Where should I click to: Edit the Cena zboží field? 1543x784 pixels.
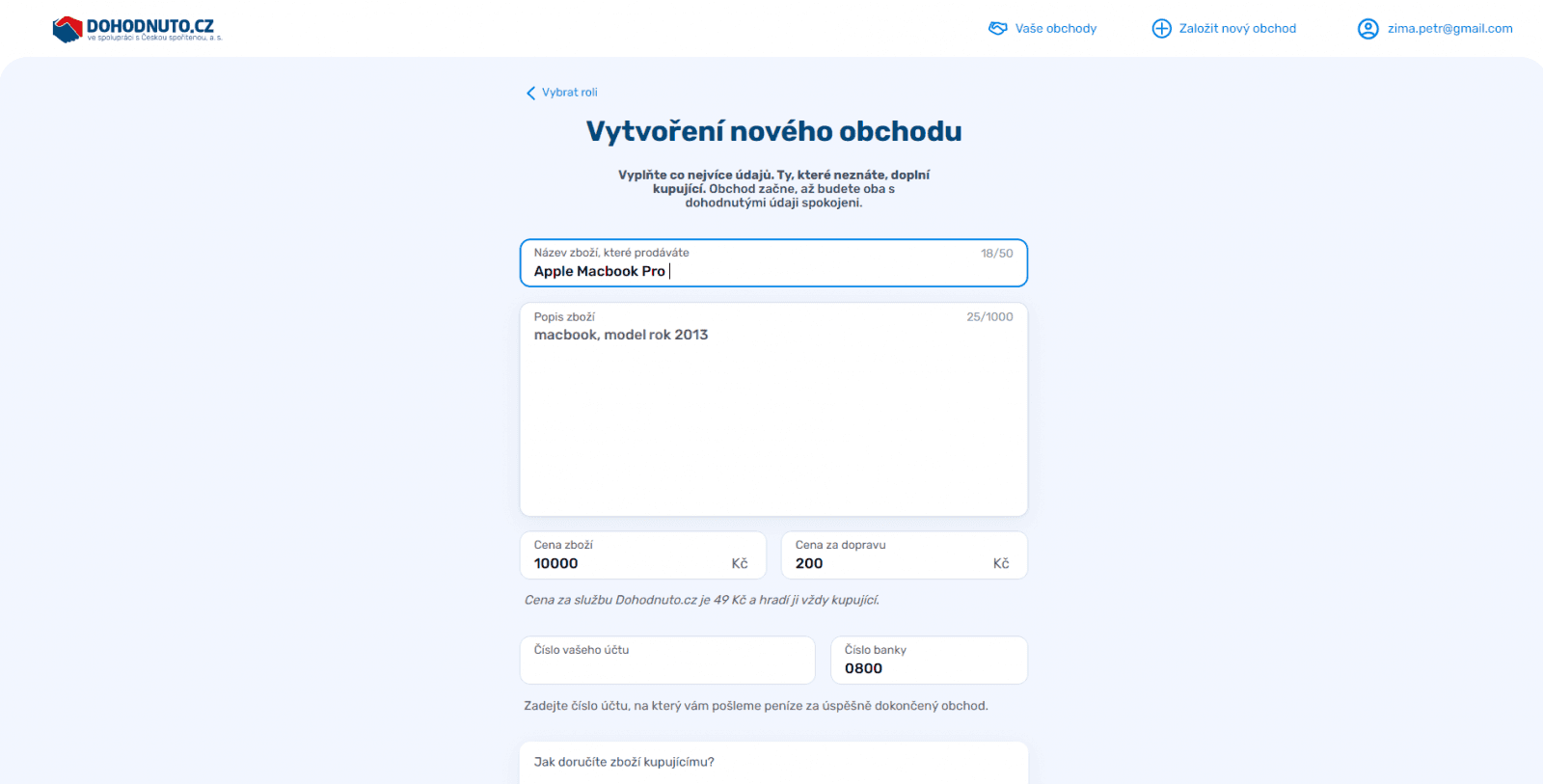click(643, 555)
